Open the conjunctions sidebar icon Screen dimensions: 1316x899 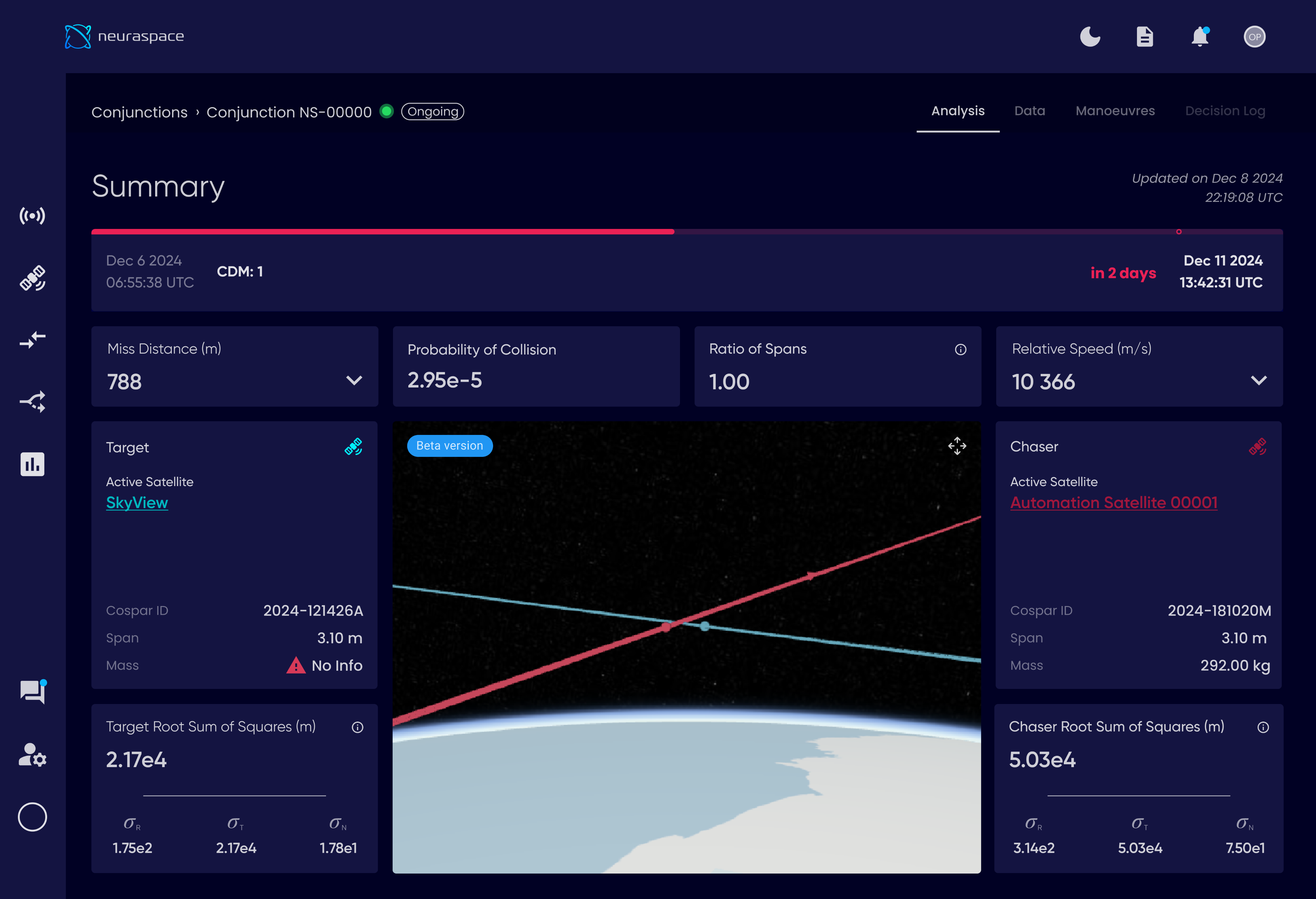32,340
